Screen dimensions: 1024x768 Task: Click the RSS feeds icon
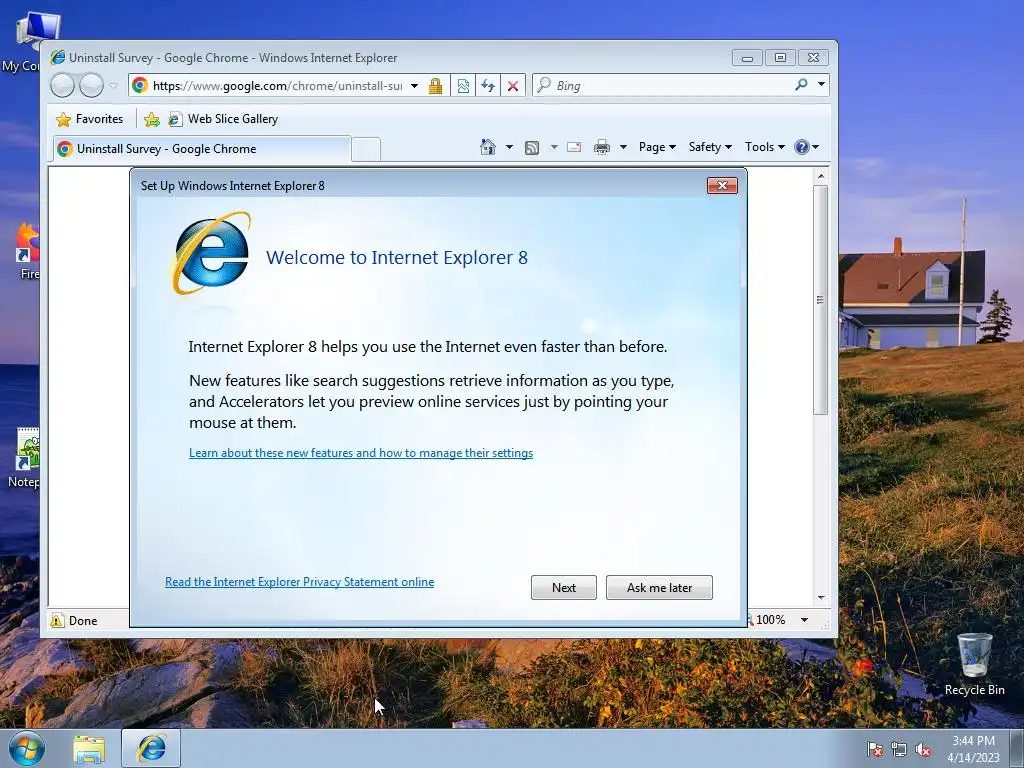click(532, 148)
